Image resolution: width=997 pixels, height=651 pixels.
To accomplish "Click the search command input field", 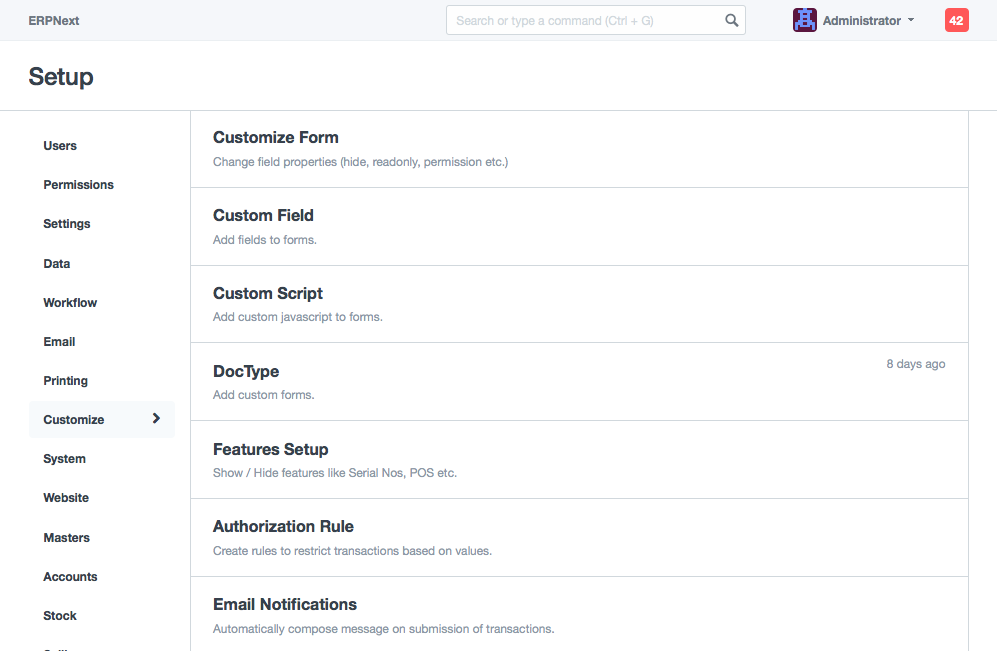I will pyautogui.click(x=596, y=20).
